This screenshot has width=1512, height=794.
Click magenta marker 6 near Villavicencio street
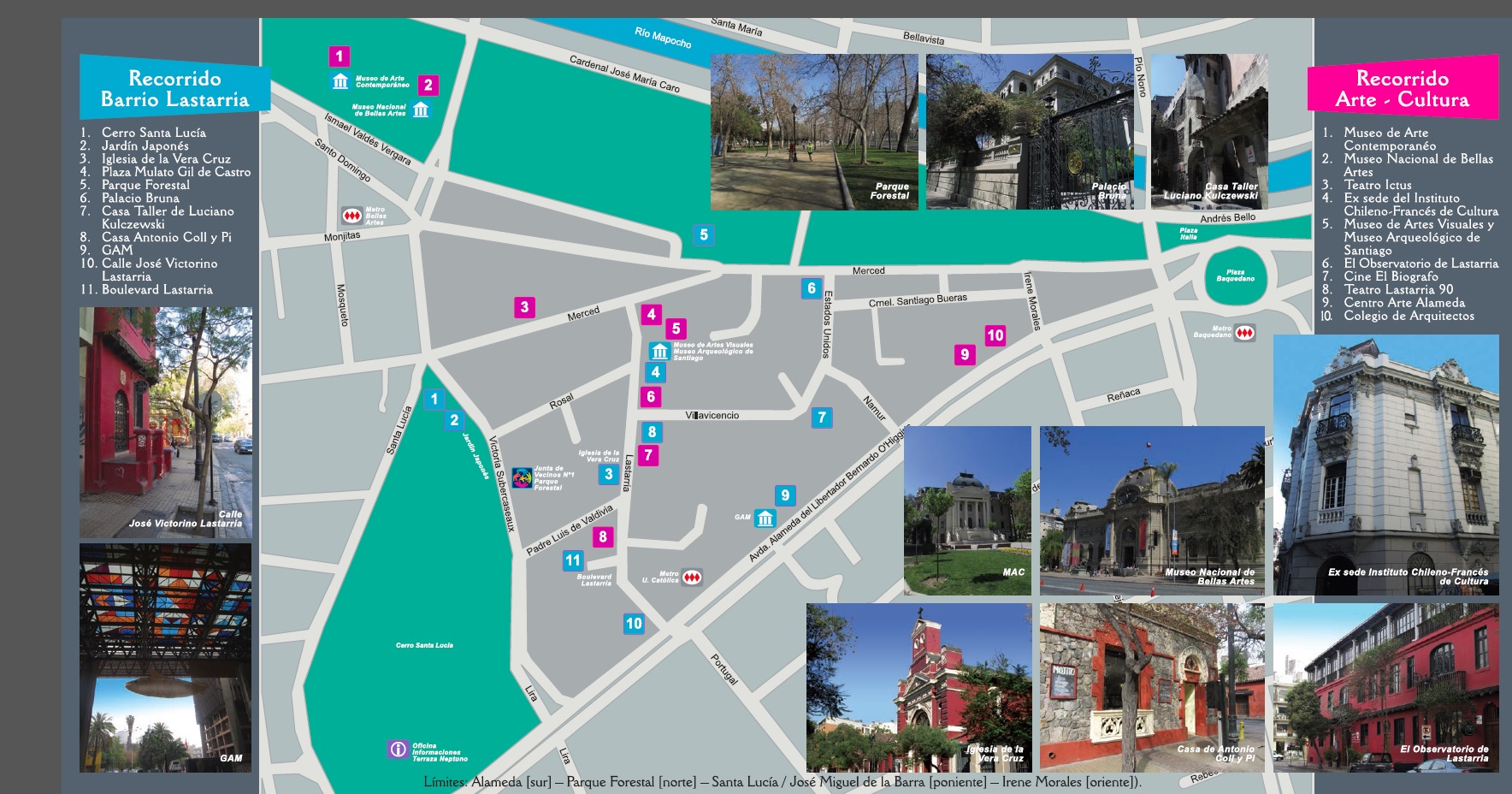(651, 396)
